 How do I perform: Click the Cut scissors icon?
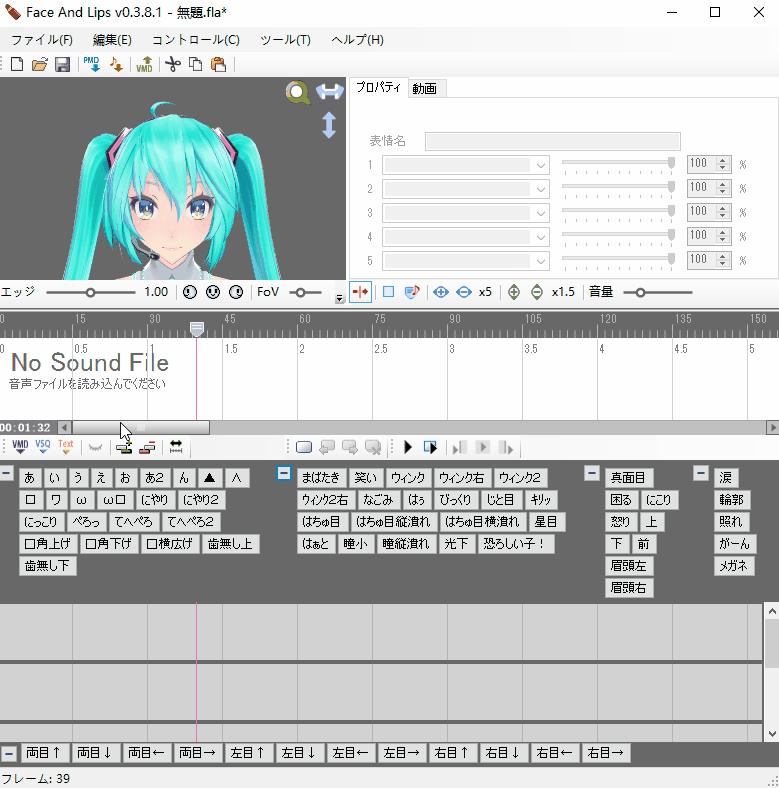click(173, 64)
